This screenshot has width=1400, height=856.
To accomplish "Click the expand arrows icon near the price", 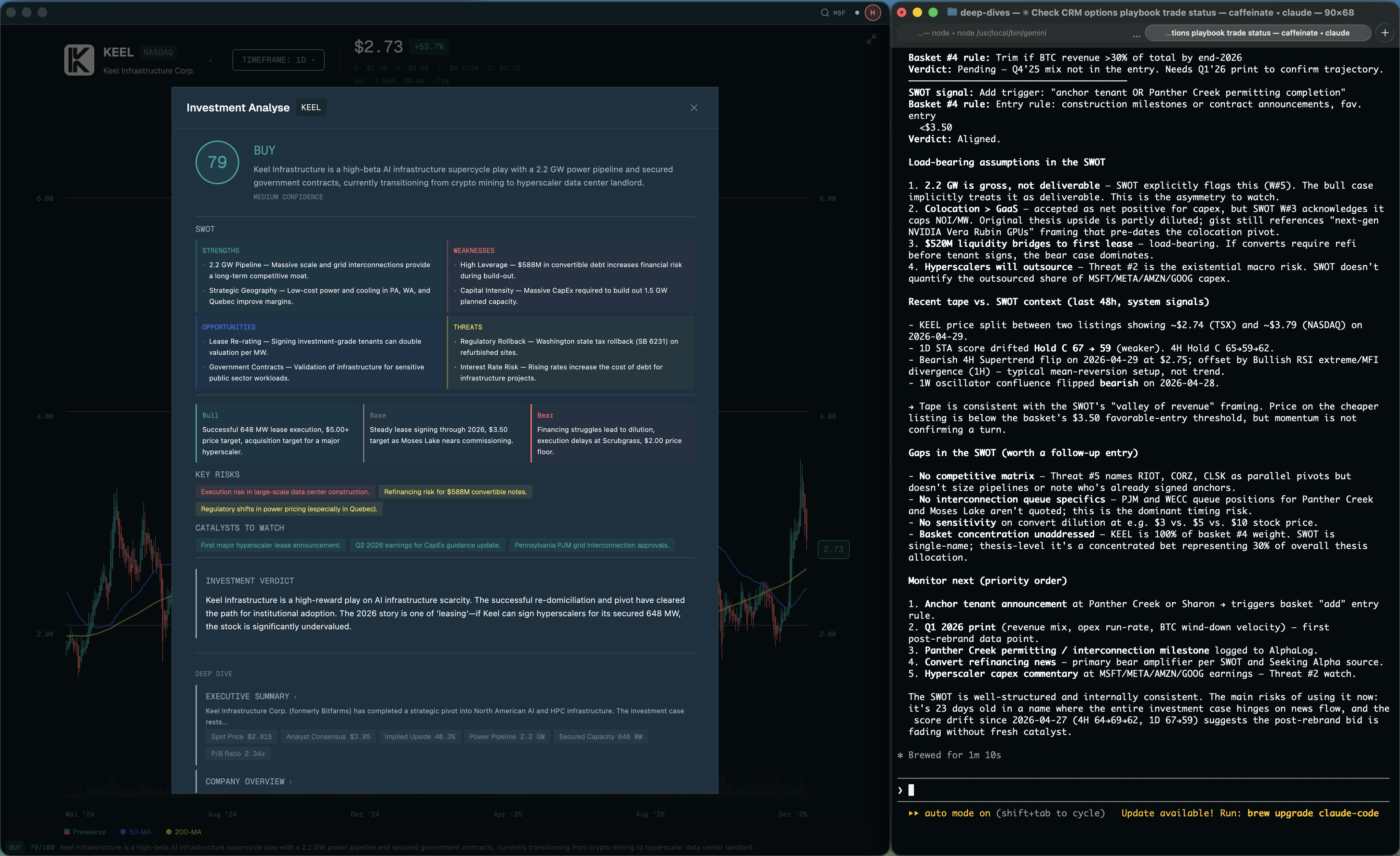I will point(872,39).
